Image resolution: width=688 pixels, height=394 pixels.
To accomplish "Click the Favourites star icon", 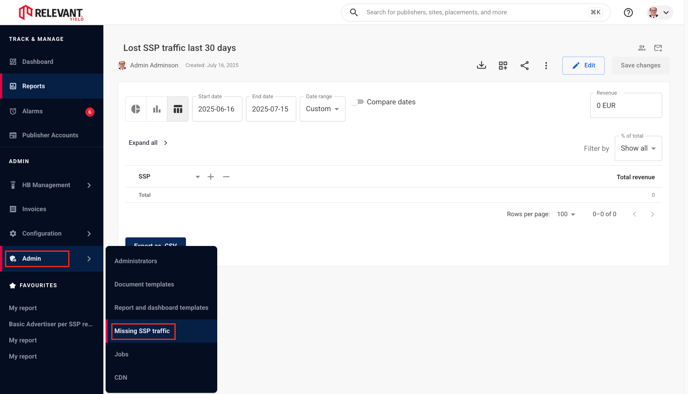I will [12, 285].
